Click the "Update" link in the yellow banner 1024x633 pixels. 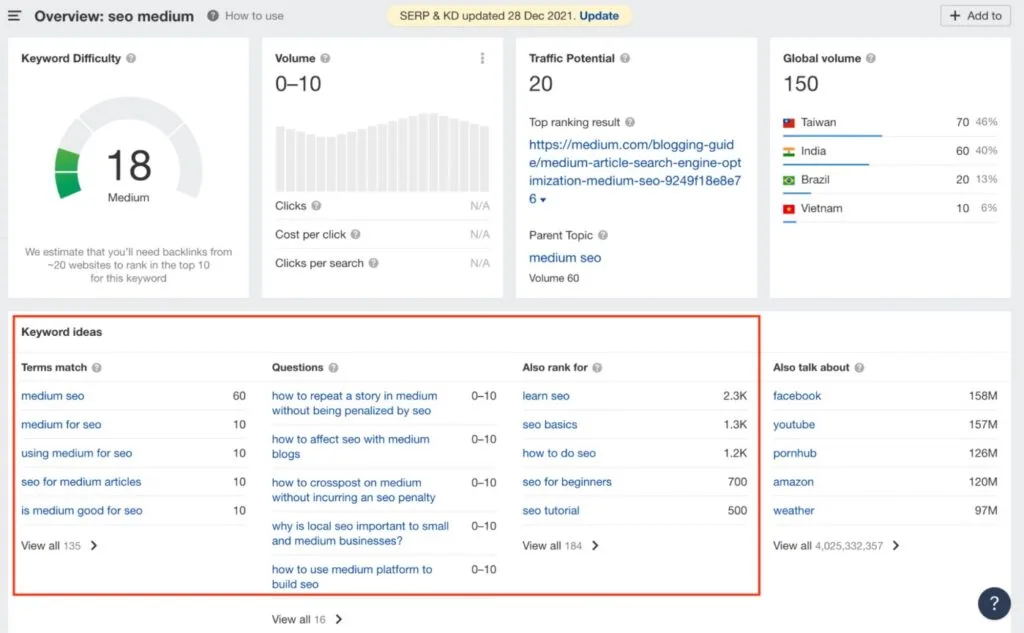tap(601, 16)
